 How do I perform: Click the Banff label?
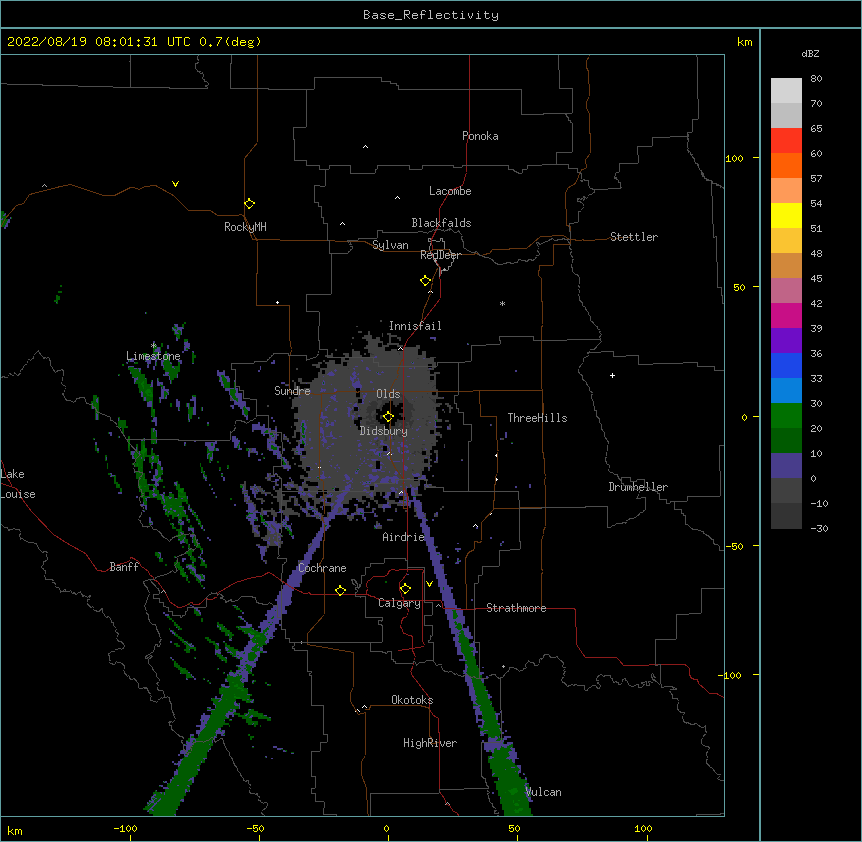coord(124,567)
